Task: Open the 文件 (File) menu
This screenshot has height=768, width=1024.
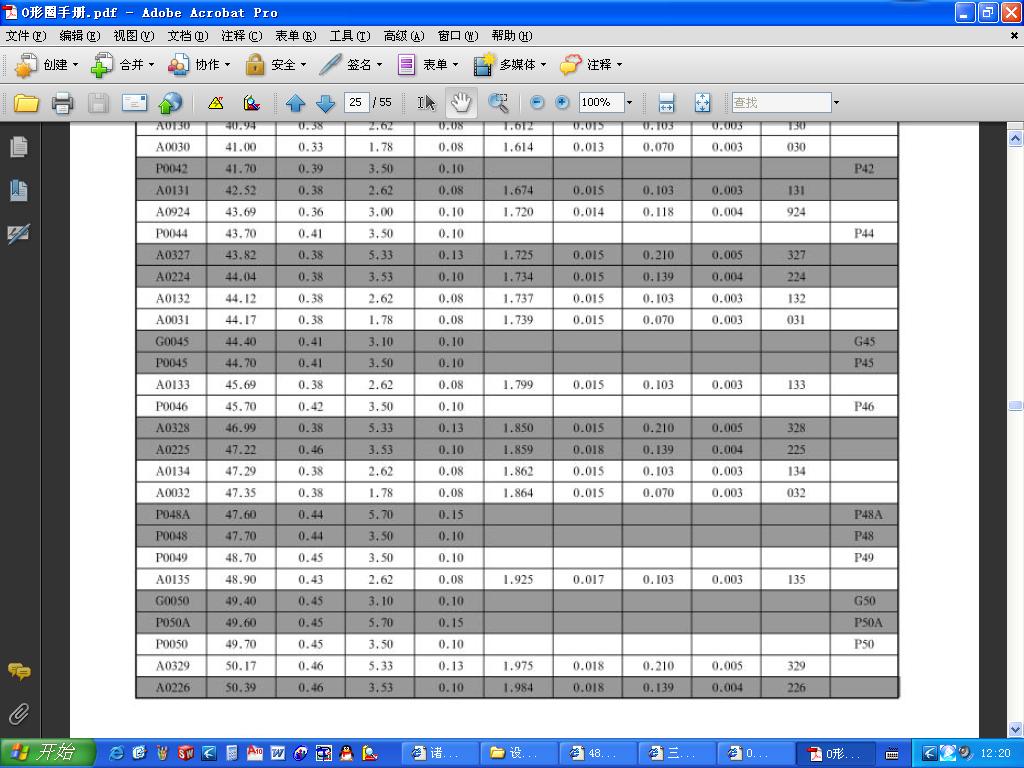Action: (x=26, y=36)
